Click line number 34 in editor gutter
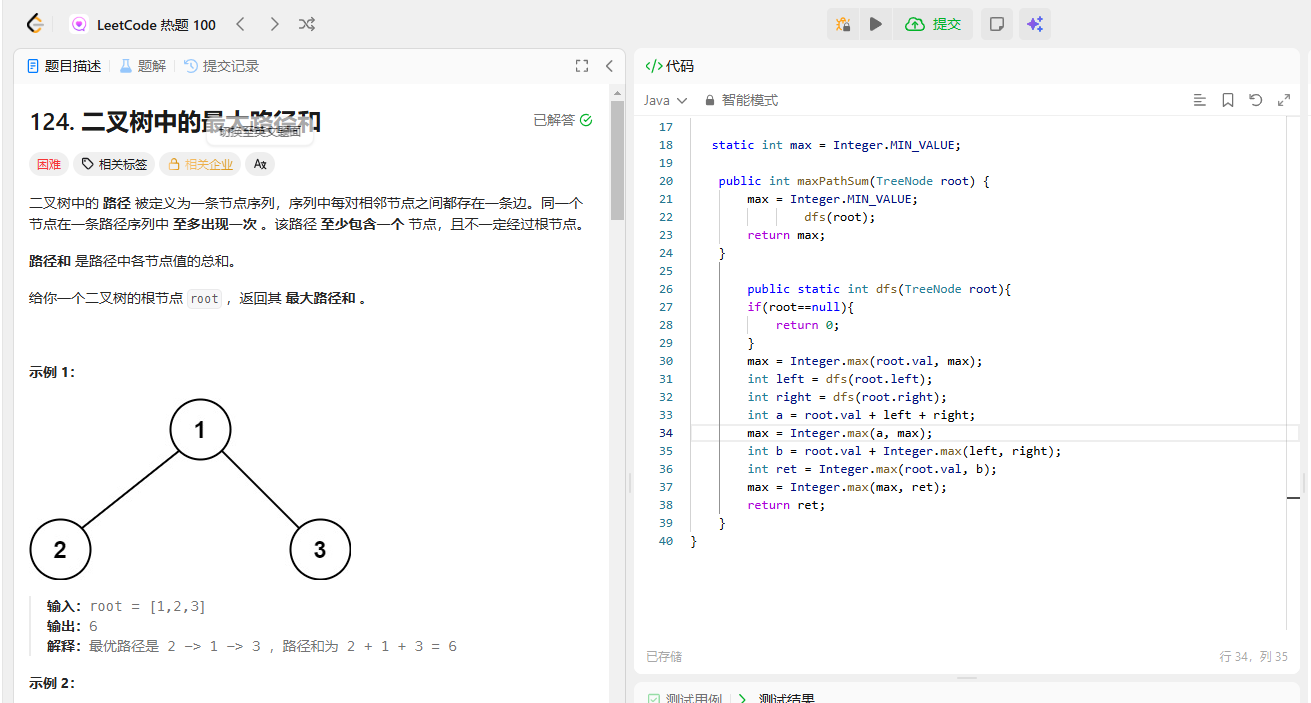The height and width of the screenshot is (703, 1311). click(666, 433)
